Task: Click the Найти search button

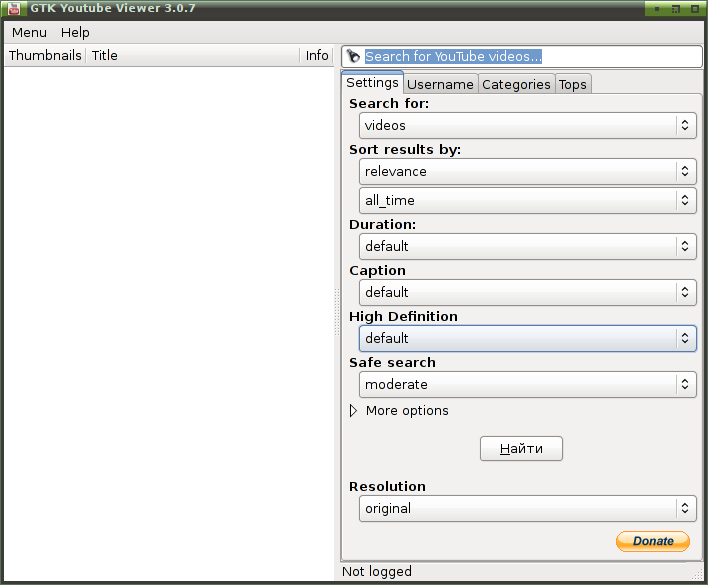Action: (x=521, y=448)
